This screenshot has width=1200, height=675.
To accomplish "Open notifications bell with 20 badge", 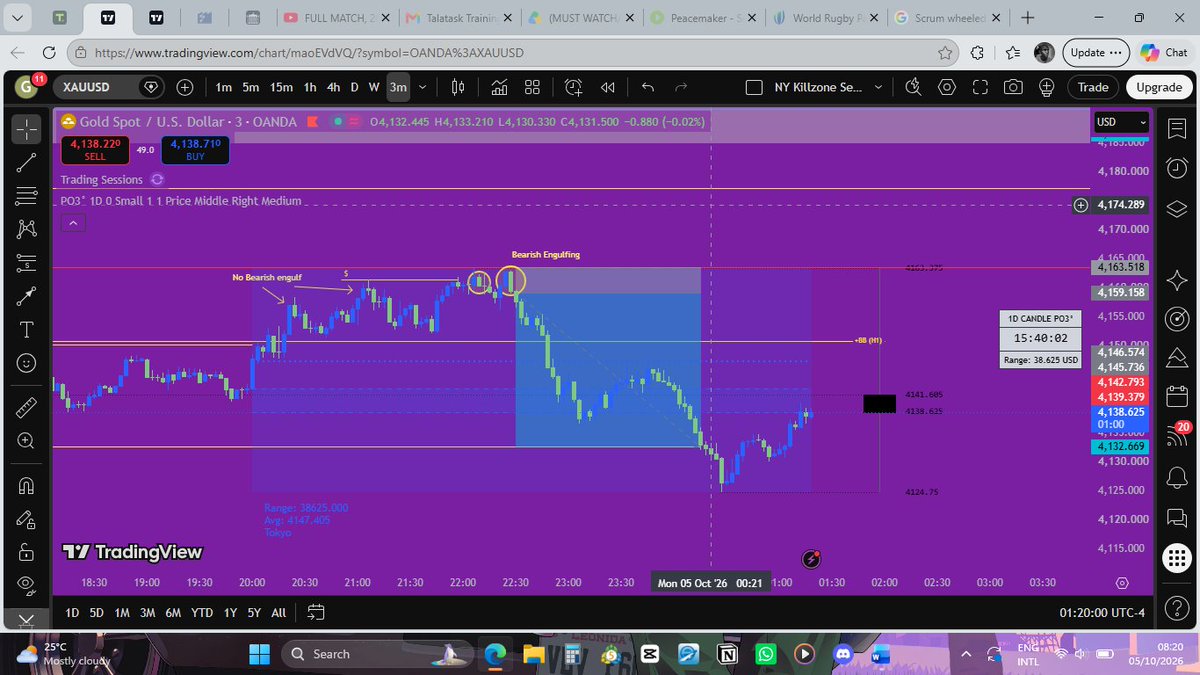I will pos(1177,434).
